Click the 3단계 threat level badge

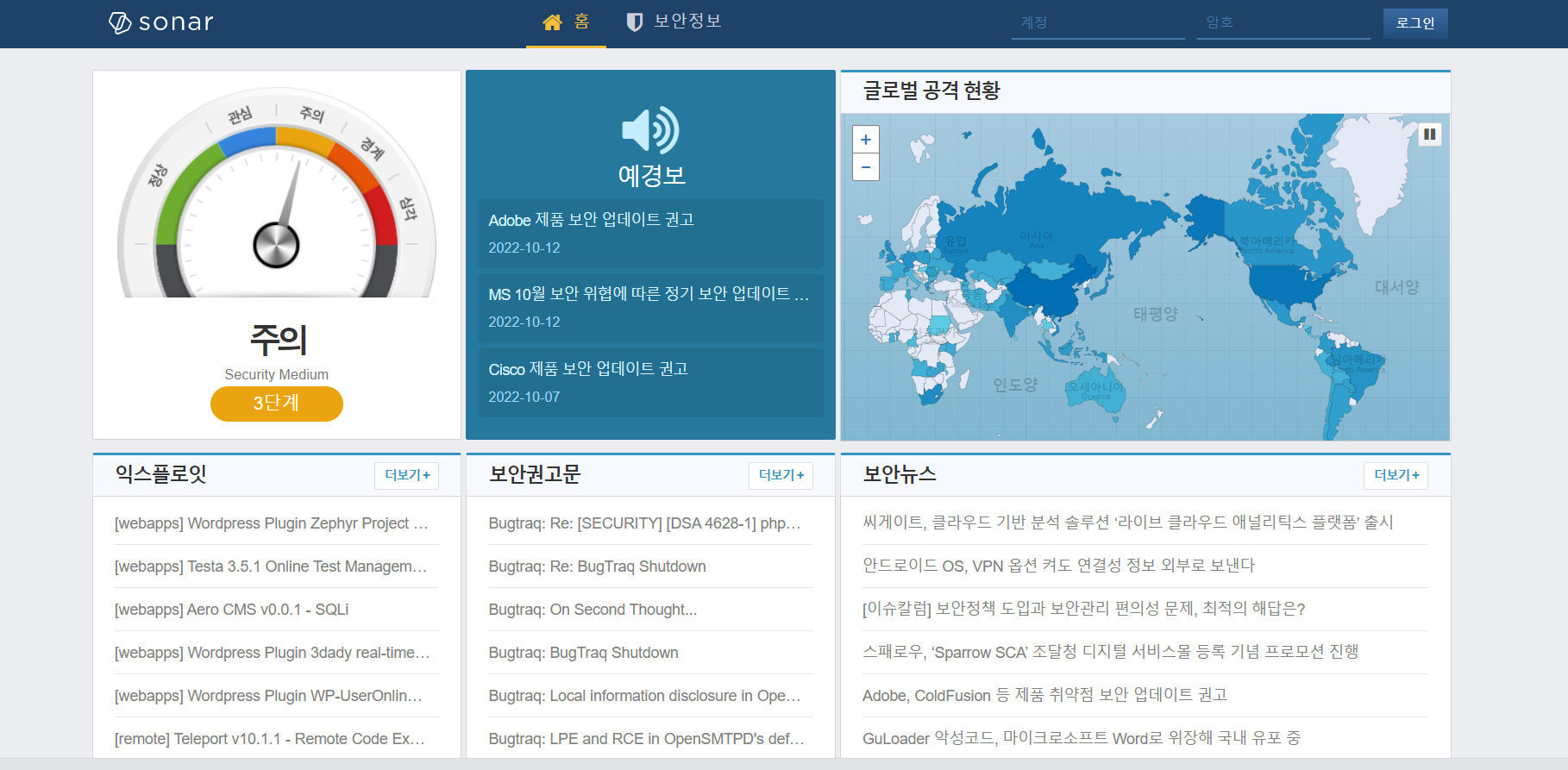[x=277, y=404]
